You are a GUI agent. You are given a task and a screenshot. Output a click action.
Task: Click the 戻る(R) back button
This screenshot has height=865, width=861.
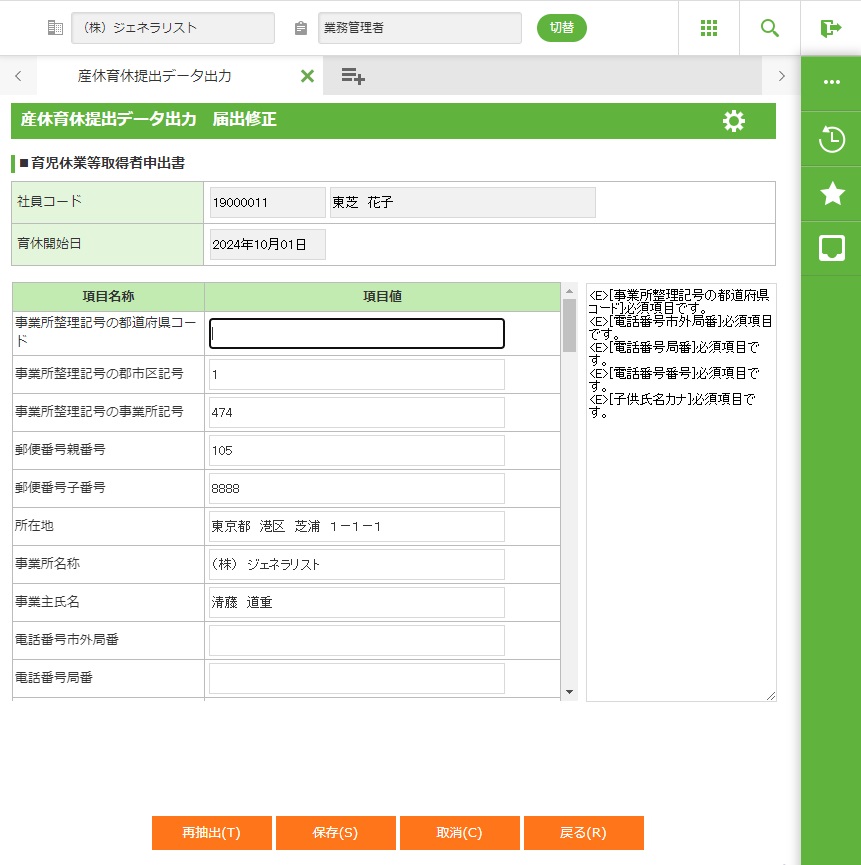click(x=583, y=833)
